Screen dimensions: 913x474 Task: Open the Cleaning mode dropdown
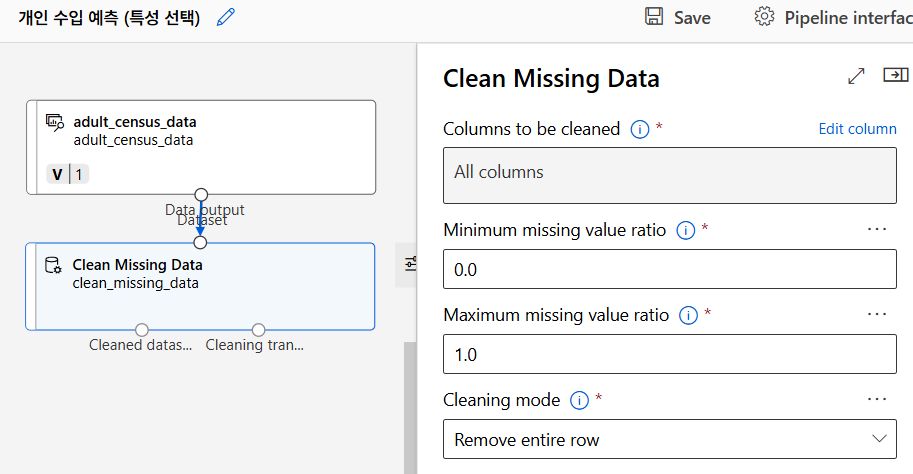click(x=670, y=439)
